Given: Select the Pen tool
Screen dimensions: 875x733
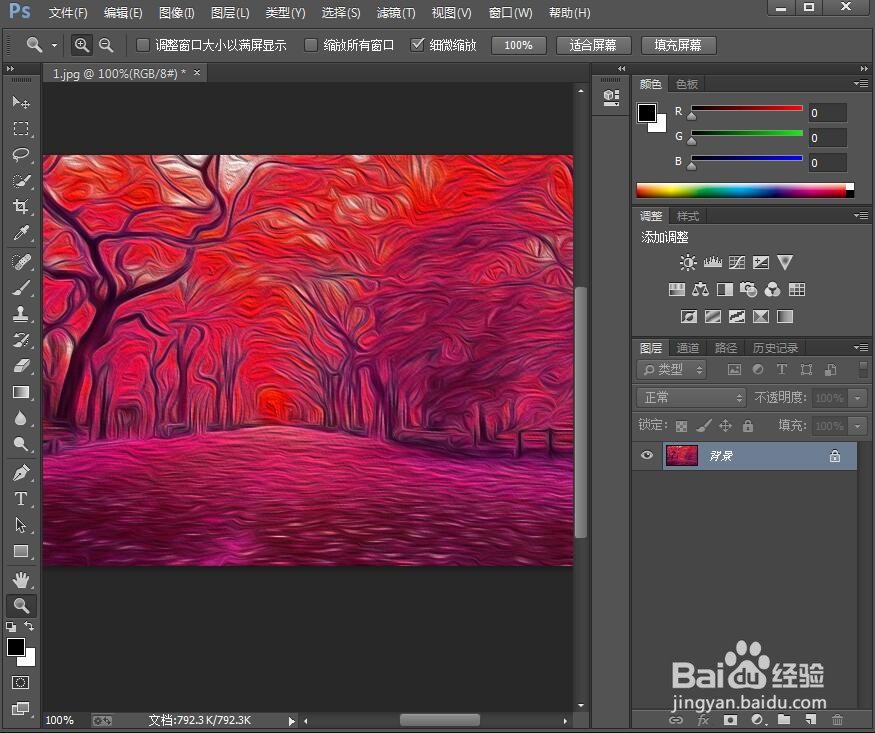Looking at the screenshot, I should pos(21,473).
